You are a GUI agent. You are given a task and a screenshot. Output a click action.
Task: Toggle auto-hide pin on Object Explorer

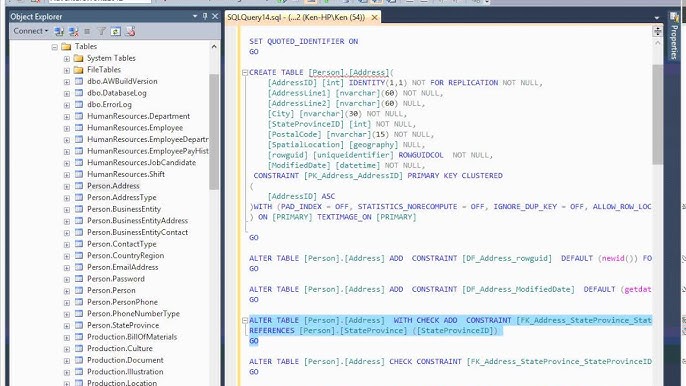pos(205,16)
